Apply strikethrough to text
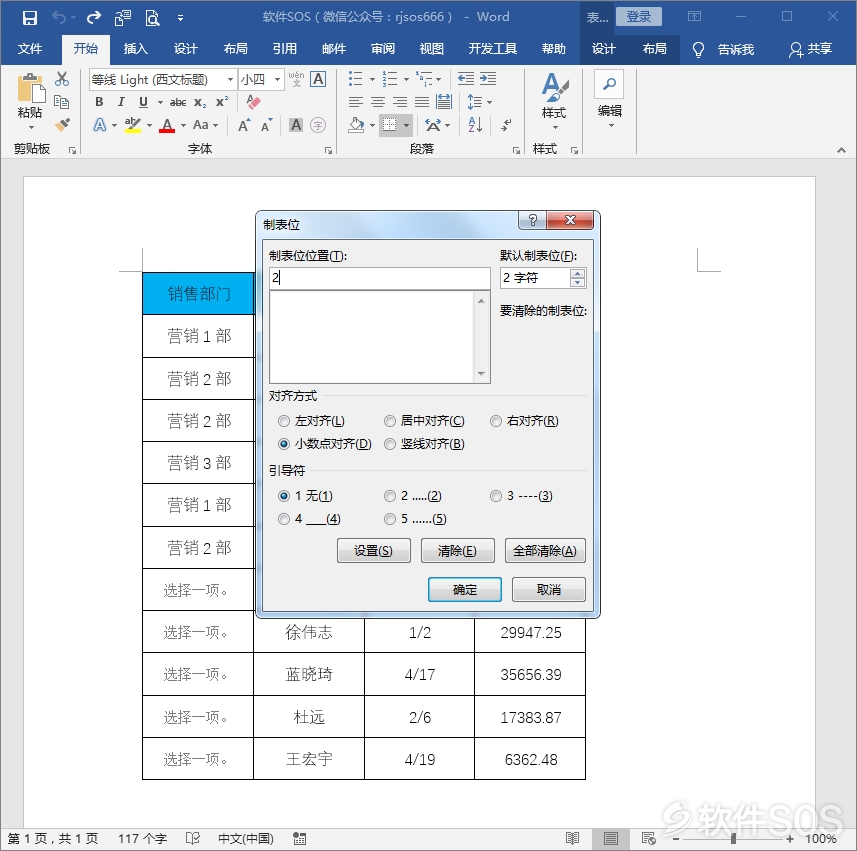857x851 pixels. [178, 102]
